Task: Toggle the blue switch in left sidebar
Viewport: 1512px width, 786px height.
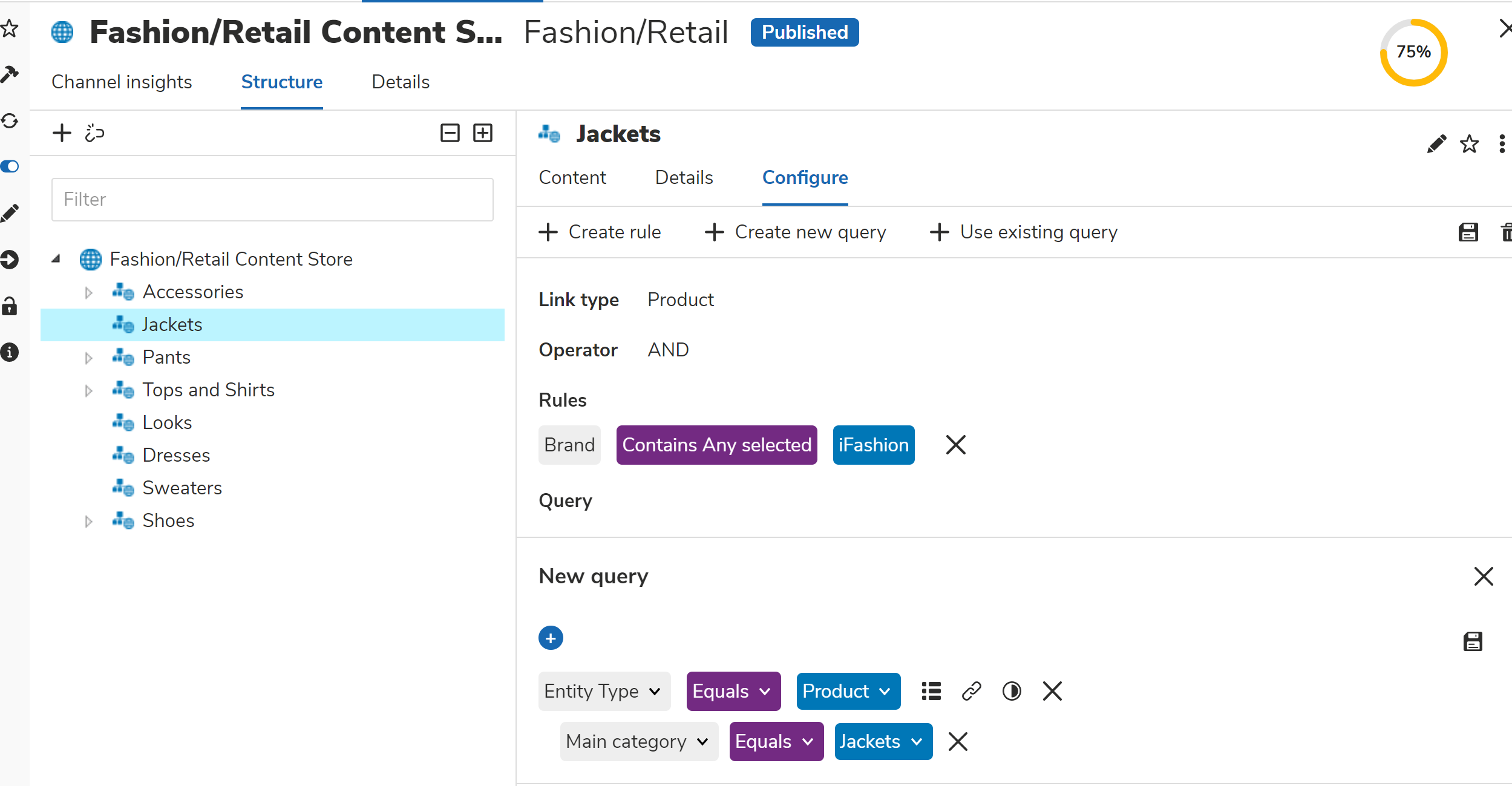Action: pos(9,166)
